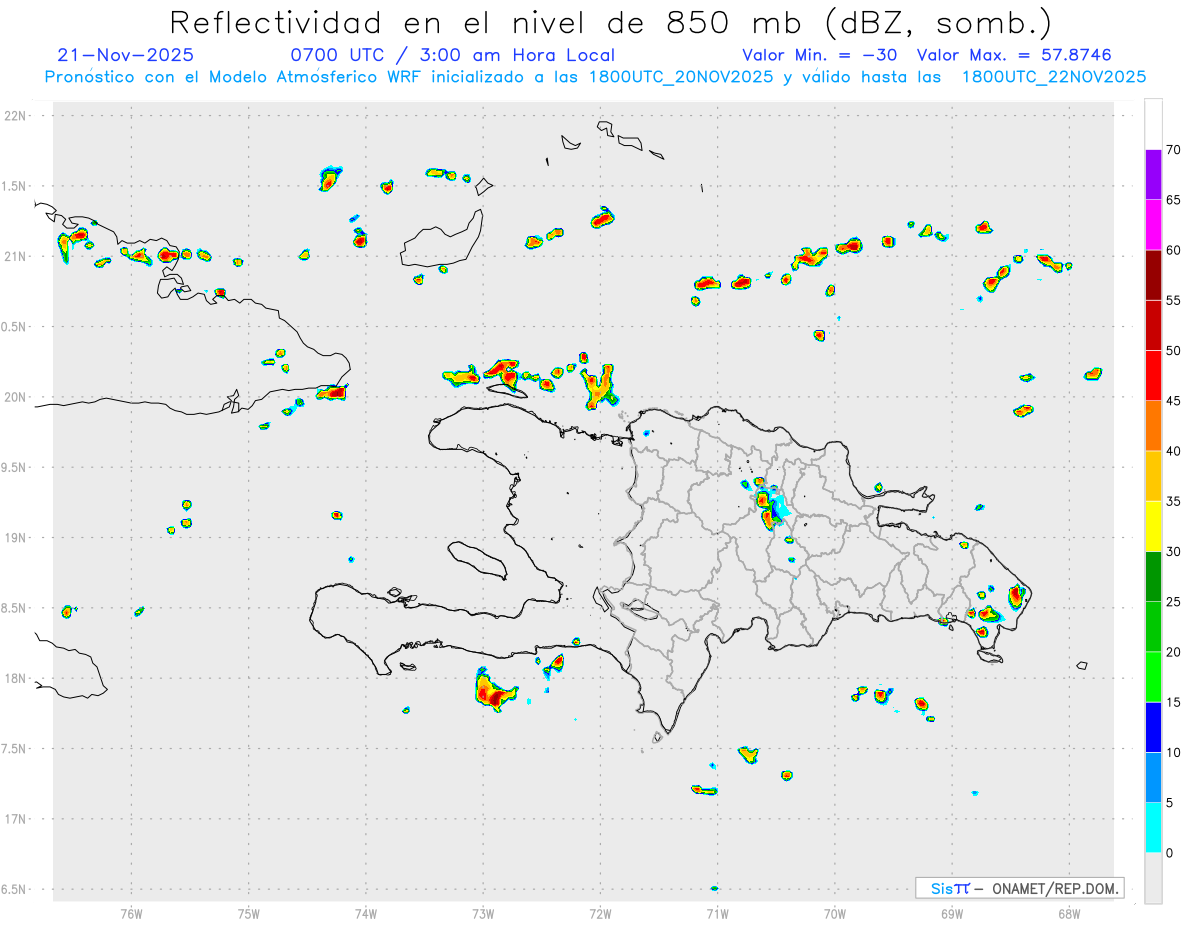Select the '73W' longitude axis label

483,913
